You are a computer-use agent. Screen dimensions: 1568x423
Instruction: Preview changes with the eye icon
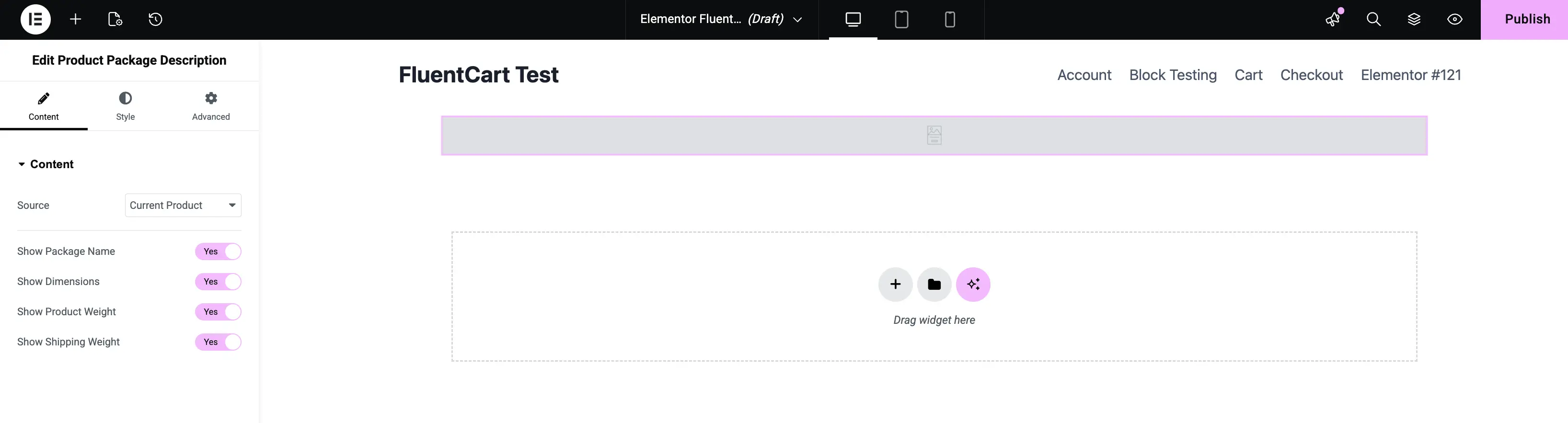point(1455,20)
